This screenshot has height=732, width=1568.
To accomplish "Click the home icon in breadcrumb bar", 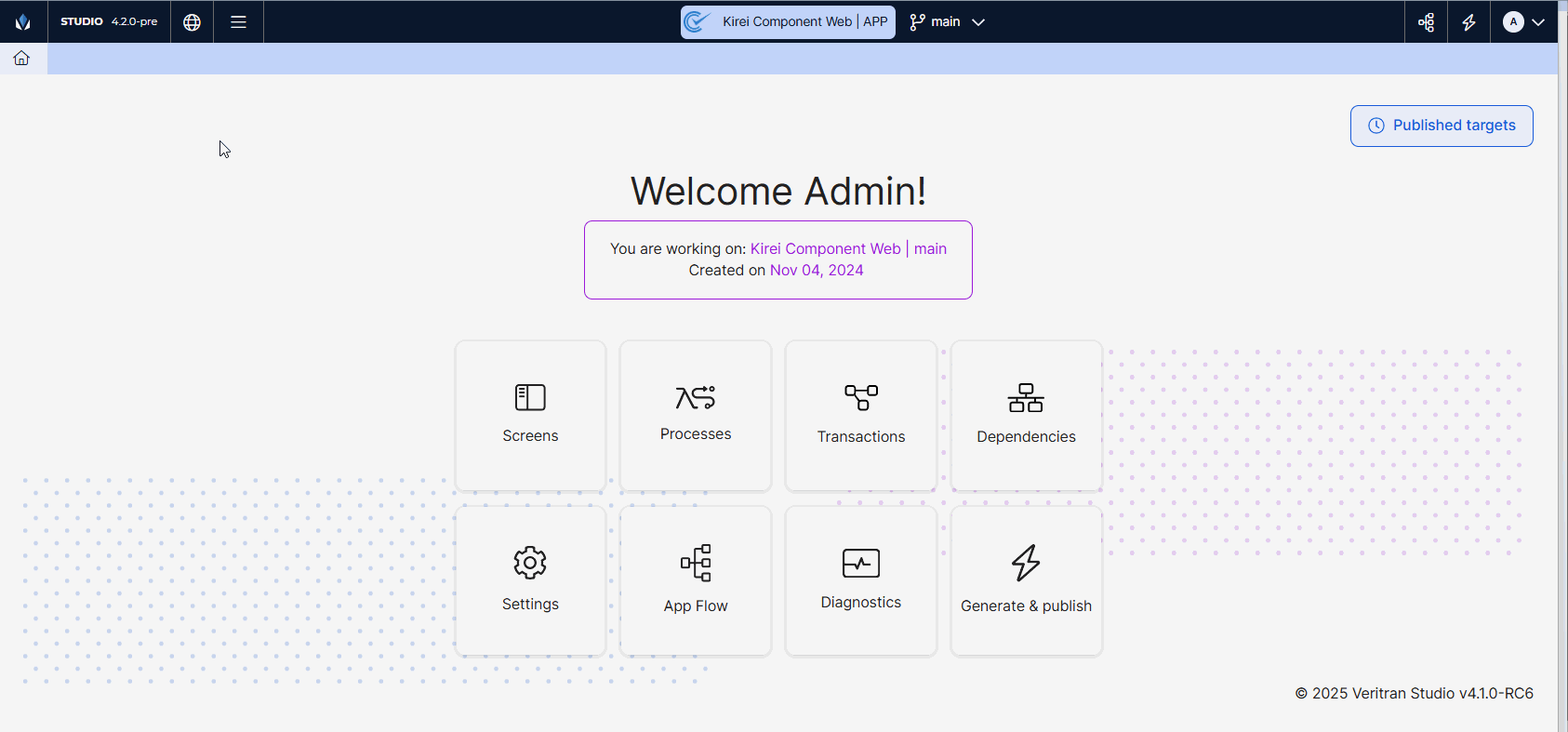I will click(21, 59).
